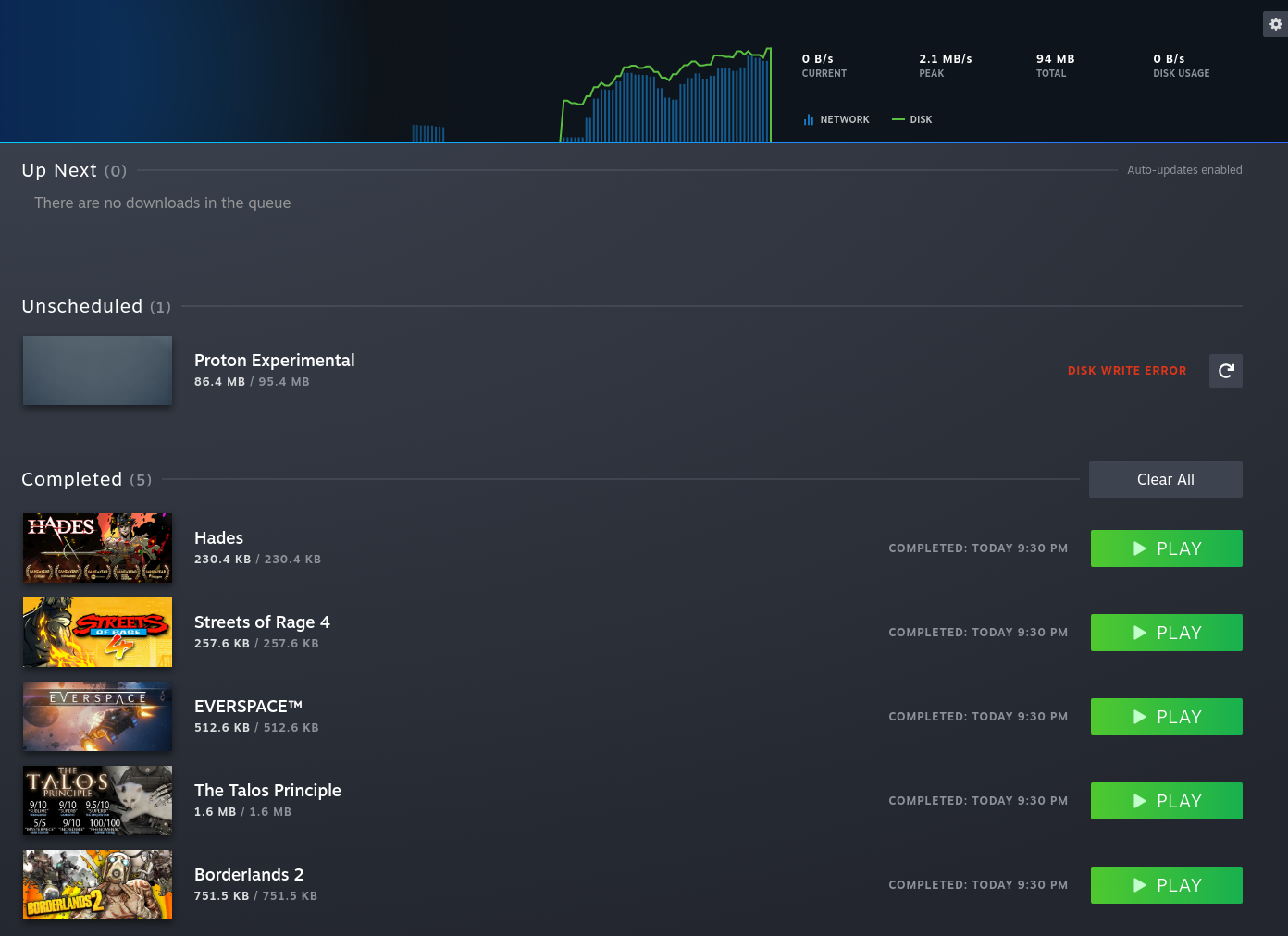Select the Borderlands 2 title text
The image size is (1288, 936).
(x=249, y=875)
